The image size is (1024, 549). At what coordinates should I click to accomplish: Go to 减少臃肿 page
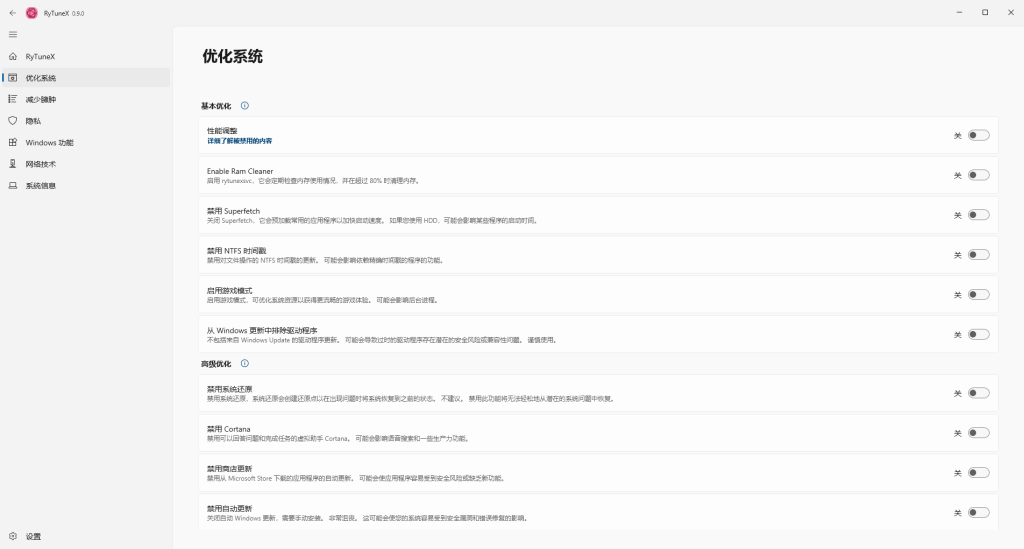coord(86,99)
